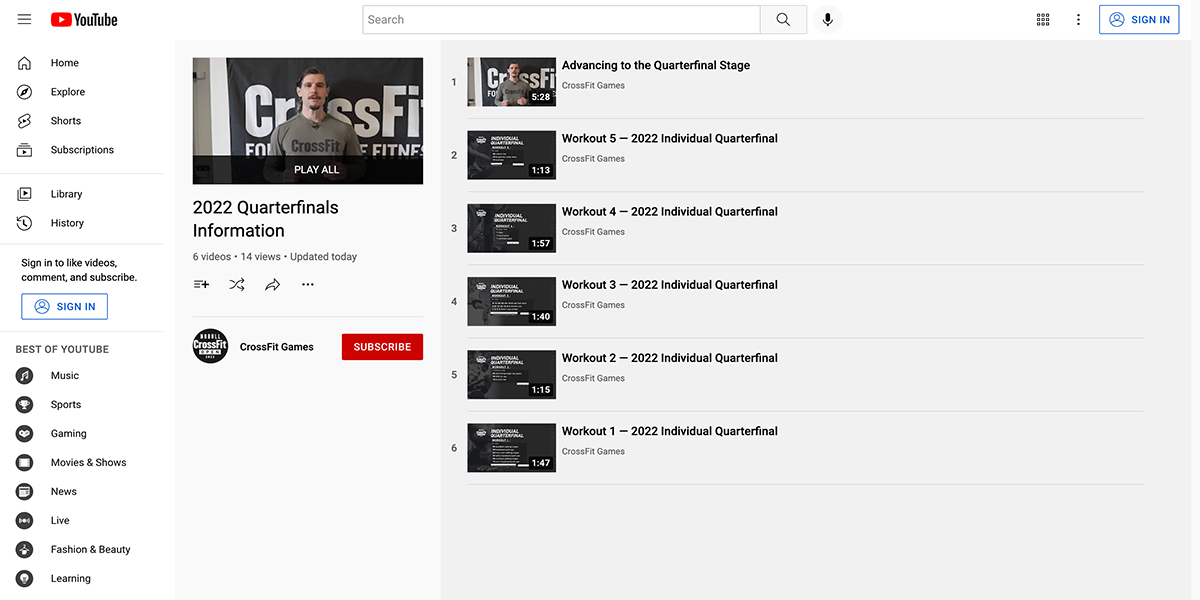Click the Learning lightbulb icon
The height and width of the screenshot is (600, 1200).
coord(25,579)
